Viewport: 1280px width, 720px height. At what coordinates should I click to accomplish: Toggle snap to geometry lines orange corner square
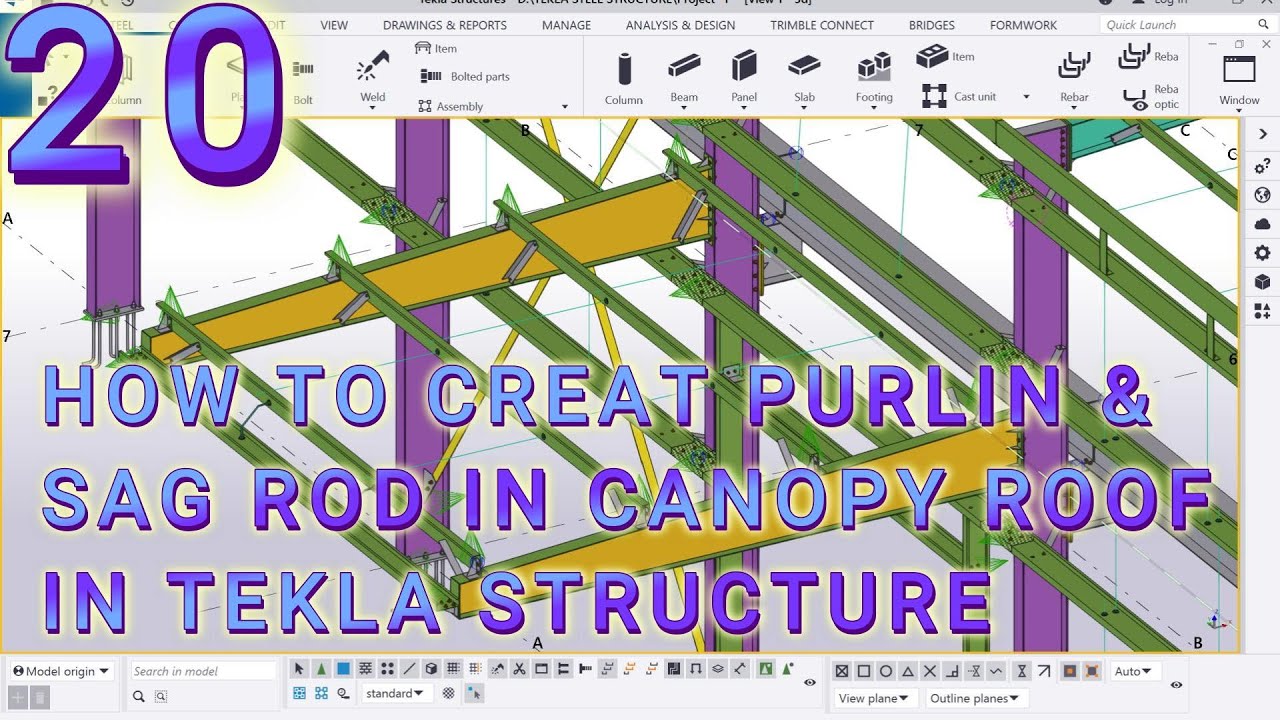(x=1092, y=671)
